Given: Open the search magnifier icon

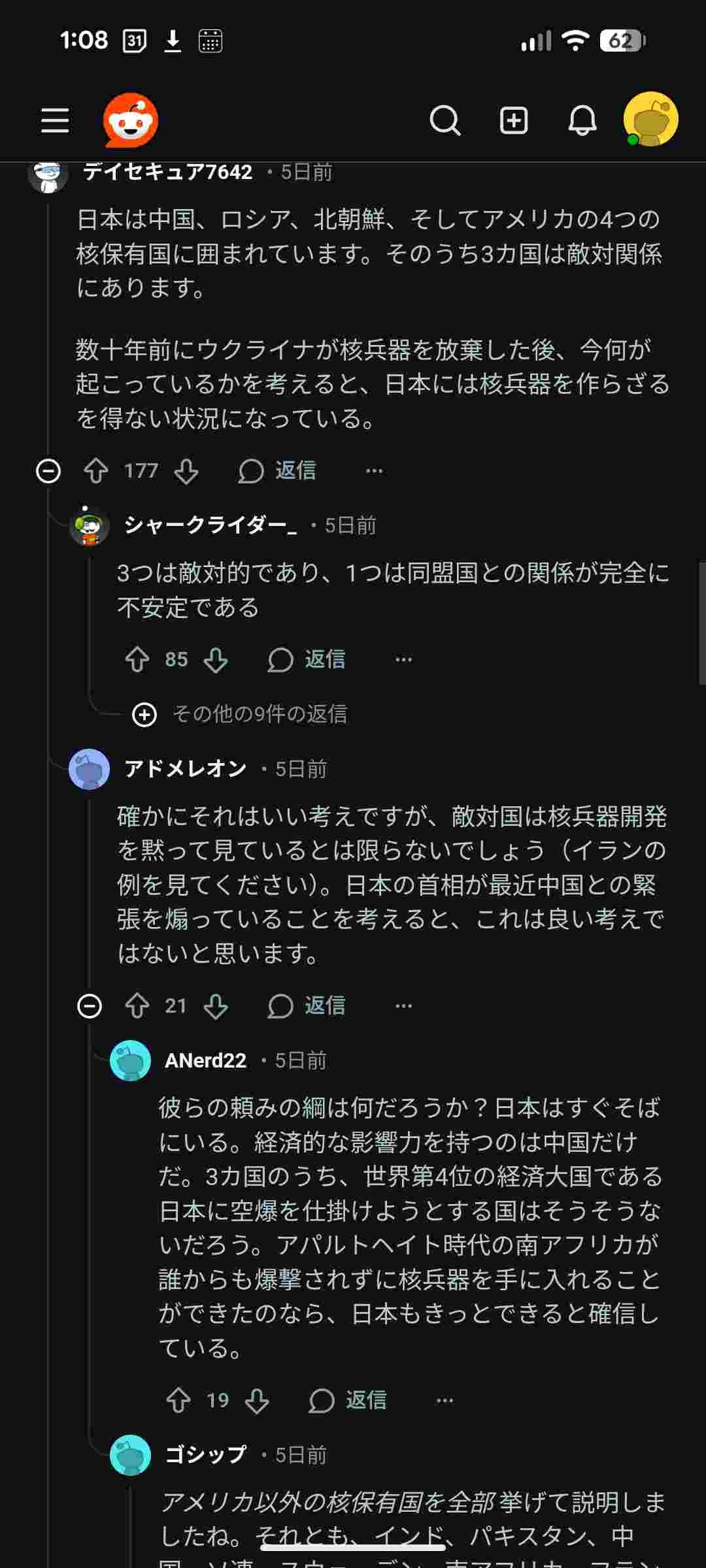Looking at the screenshot, I should pos(445,121).
